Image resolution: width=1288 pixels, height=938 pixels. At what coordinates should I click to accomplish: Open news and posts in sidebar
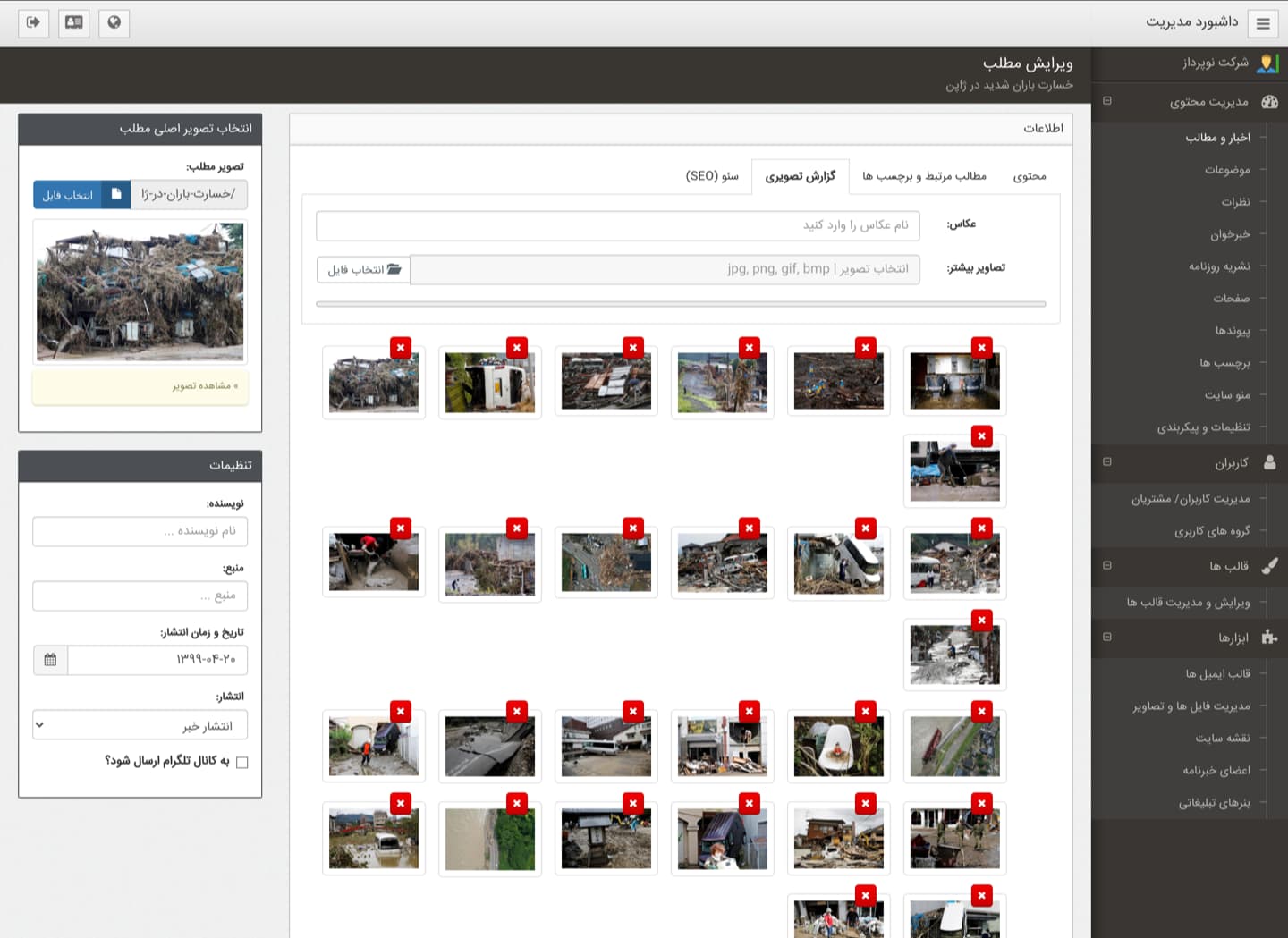click(1217, 138)
